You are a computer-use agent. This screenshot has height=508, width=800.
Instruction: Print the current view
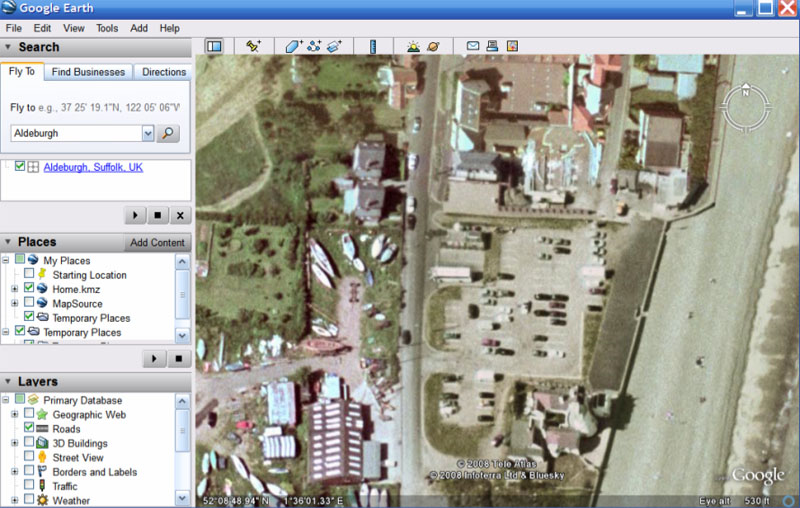coord(492,46)
